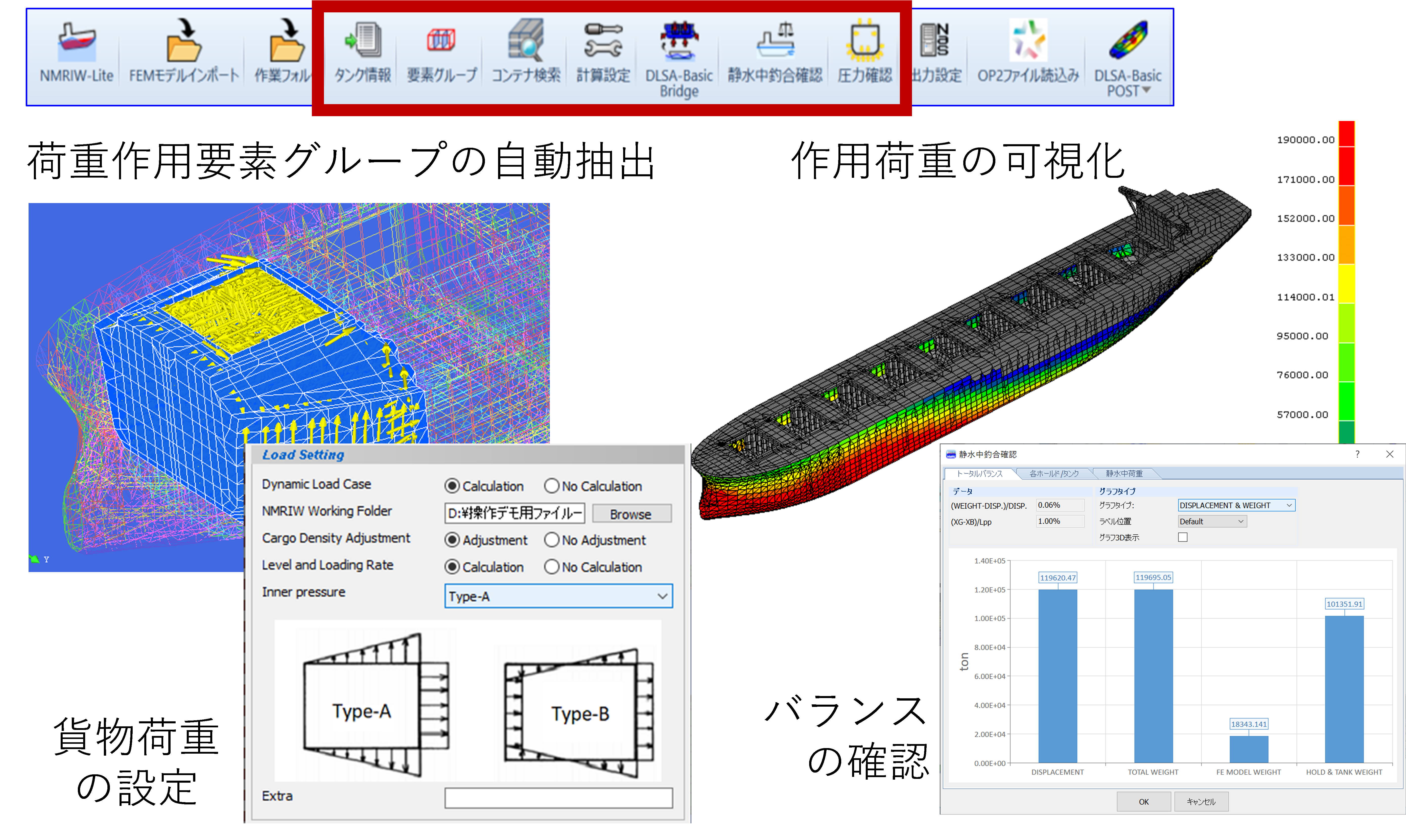
Task: Click the Type-B pressure diagram
Action: tap(579, 713)
